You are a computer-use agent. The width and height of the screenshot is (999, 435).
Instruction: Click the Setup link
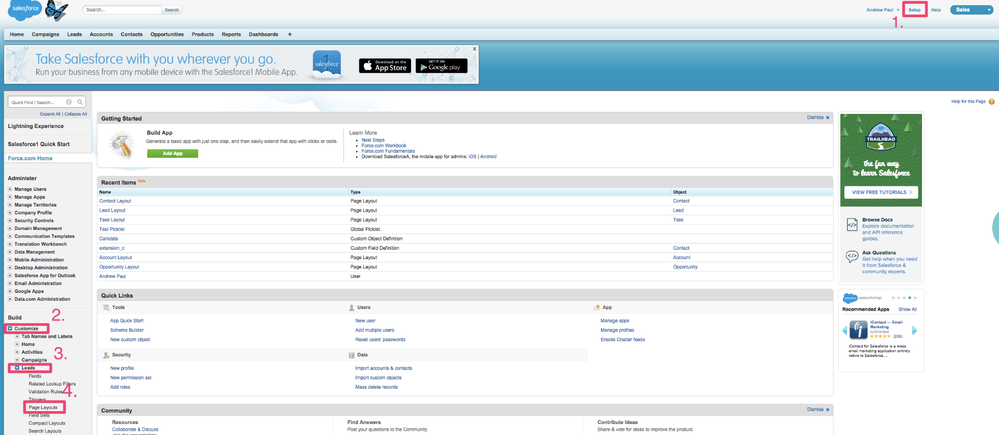(x=914, y=10)
